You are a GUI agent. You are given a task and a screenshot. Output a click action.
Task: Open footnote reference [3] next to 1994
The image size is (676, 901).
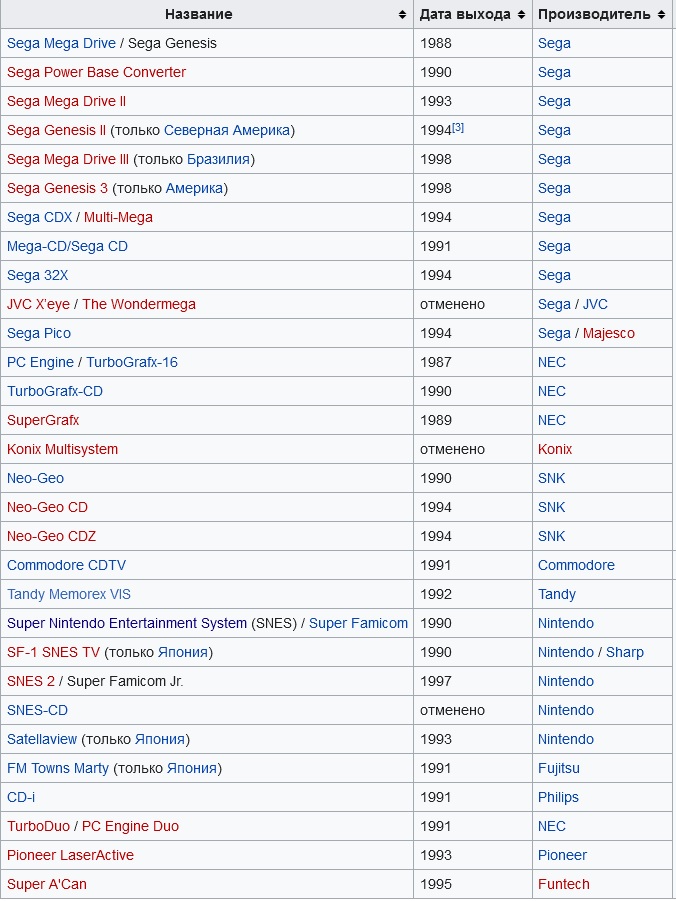(x=458, y=128)
